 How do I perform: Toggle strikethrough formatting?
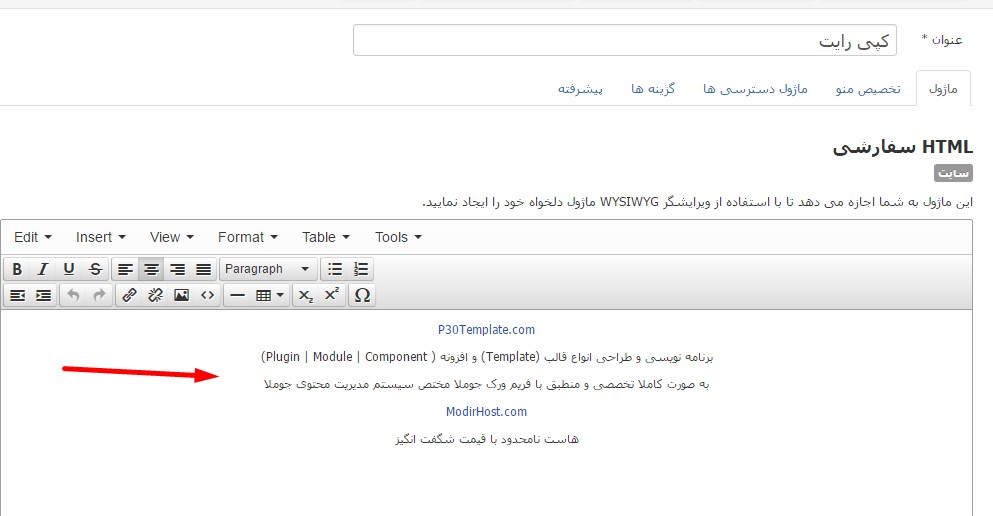[95, 269]
